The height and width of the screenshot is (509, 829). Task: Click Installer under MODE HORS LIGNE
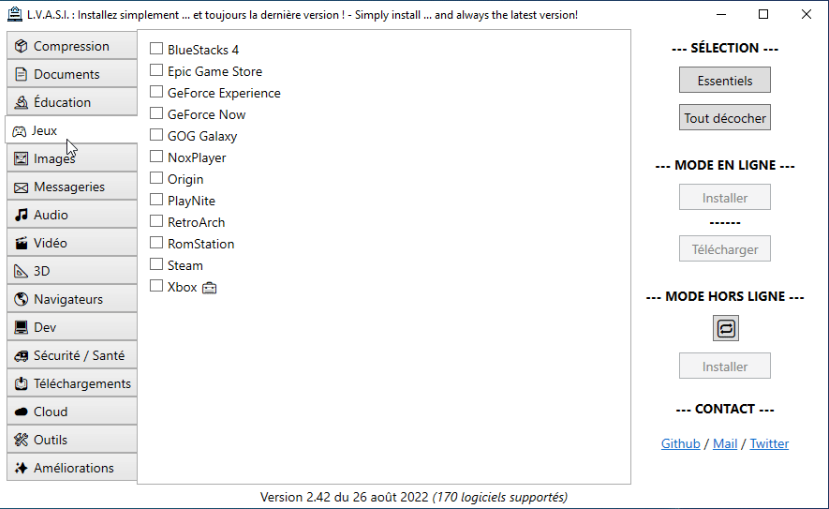(725, 366)
